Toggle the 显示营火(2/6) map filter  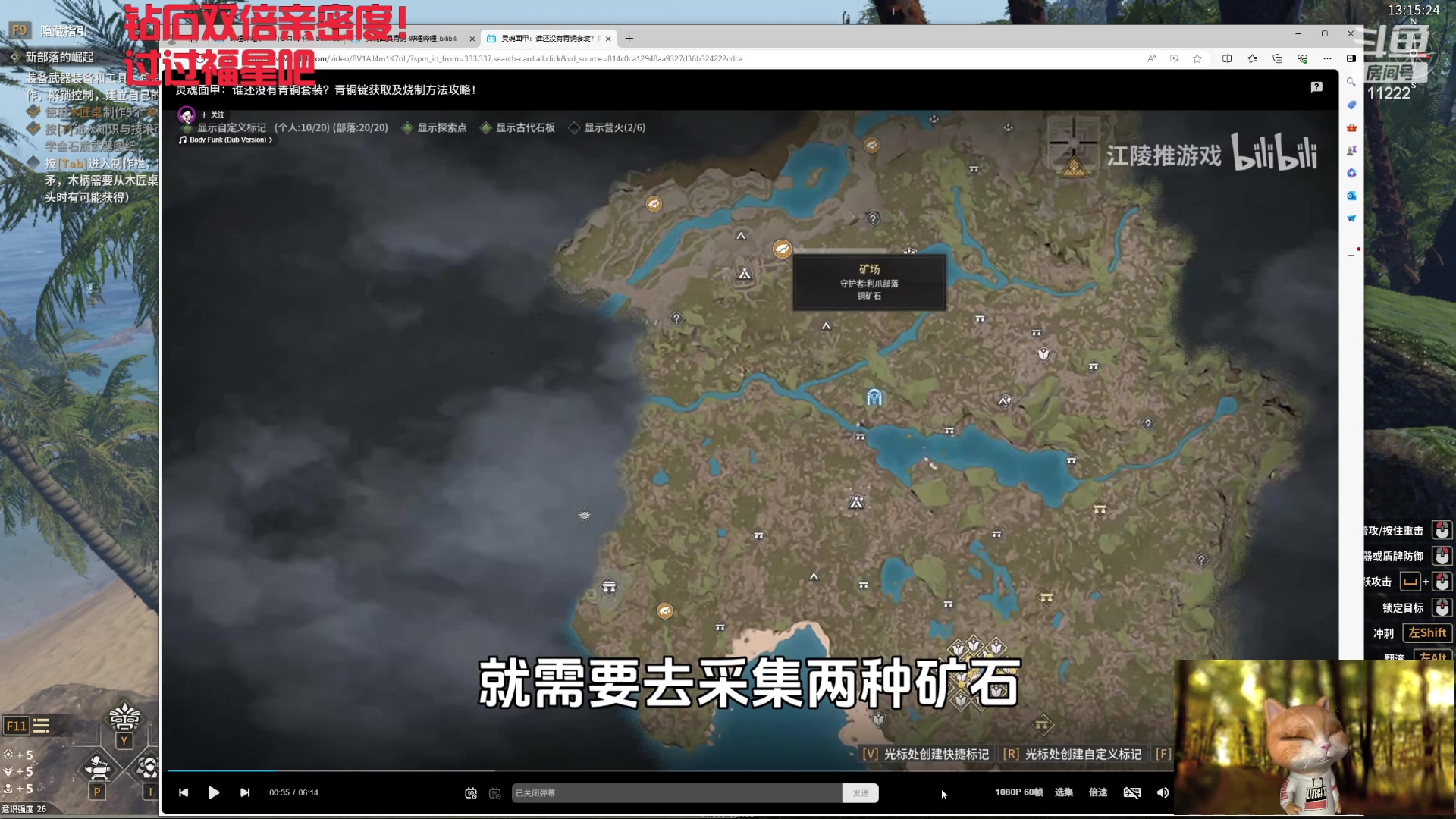point(607,127)
